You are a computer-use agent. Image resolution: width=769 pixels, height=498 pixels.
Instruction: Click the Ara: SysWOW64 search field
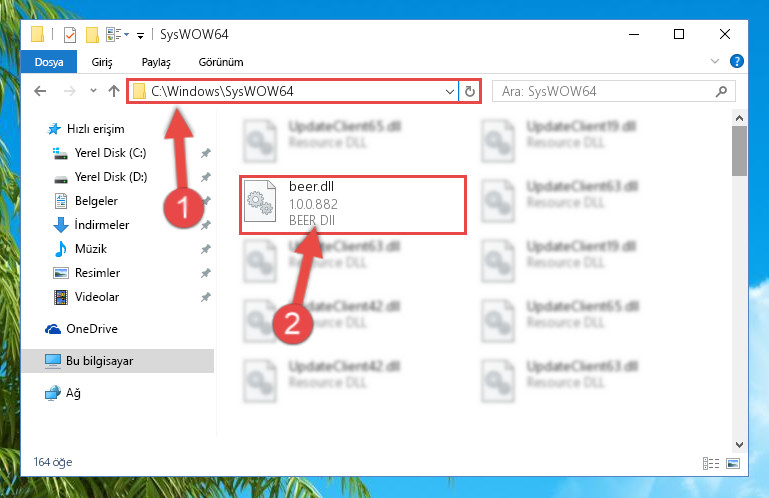[x=614, y=91]
